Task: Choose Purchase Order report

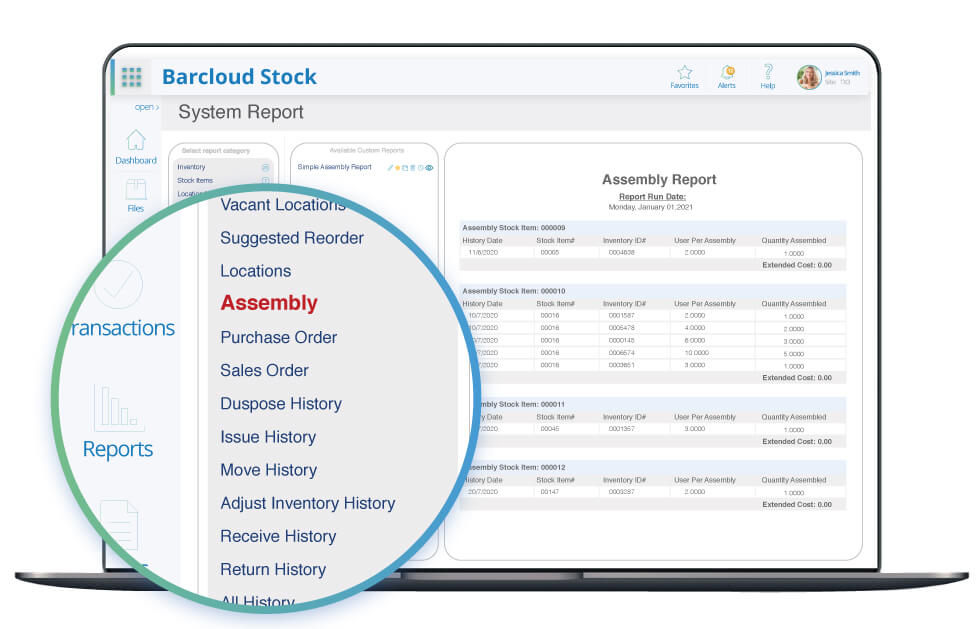Action: tap(279, 337)
